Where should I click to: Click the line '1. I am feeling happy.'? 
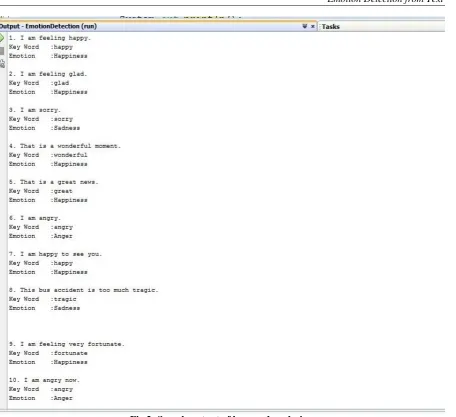coord(50,38)
